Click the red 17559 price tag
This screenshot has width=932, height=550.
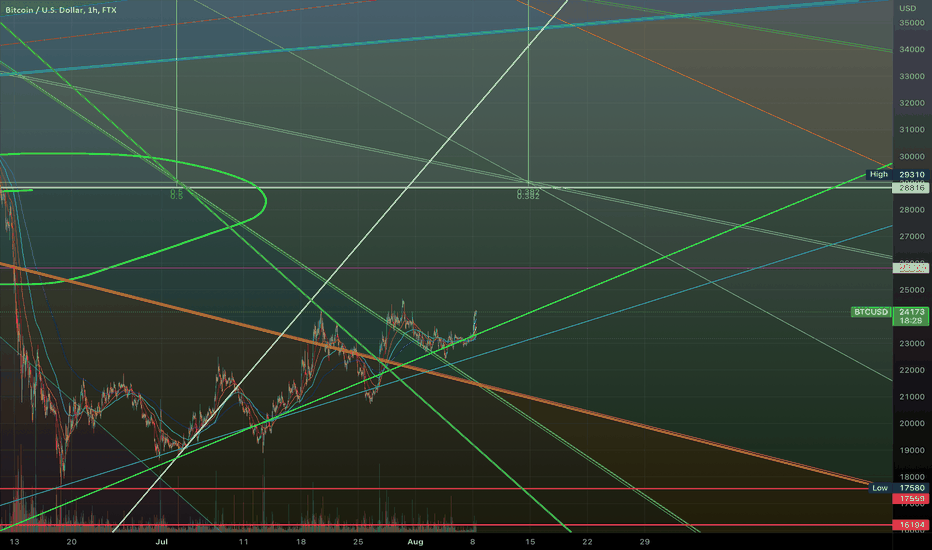coord(911,499)
